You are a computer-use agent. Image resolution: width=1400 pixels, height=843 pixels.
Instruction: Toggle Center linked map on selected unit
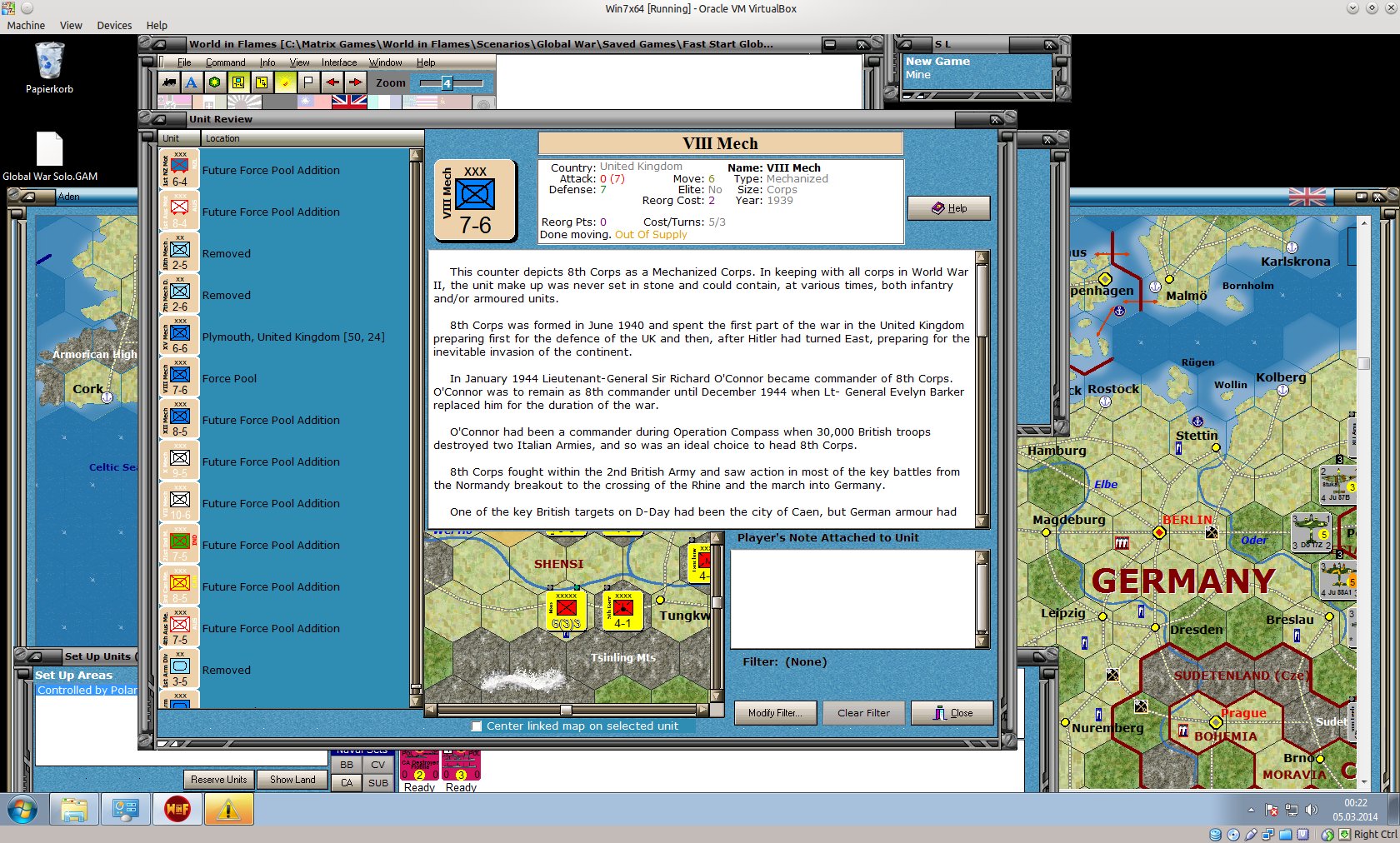pyautogui.click(x=477, y=726)
